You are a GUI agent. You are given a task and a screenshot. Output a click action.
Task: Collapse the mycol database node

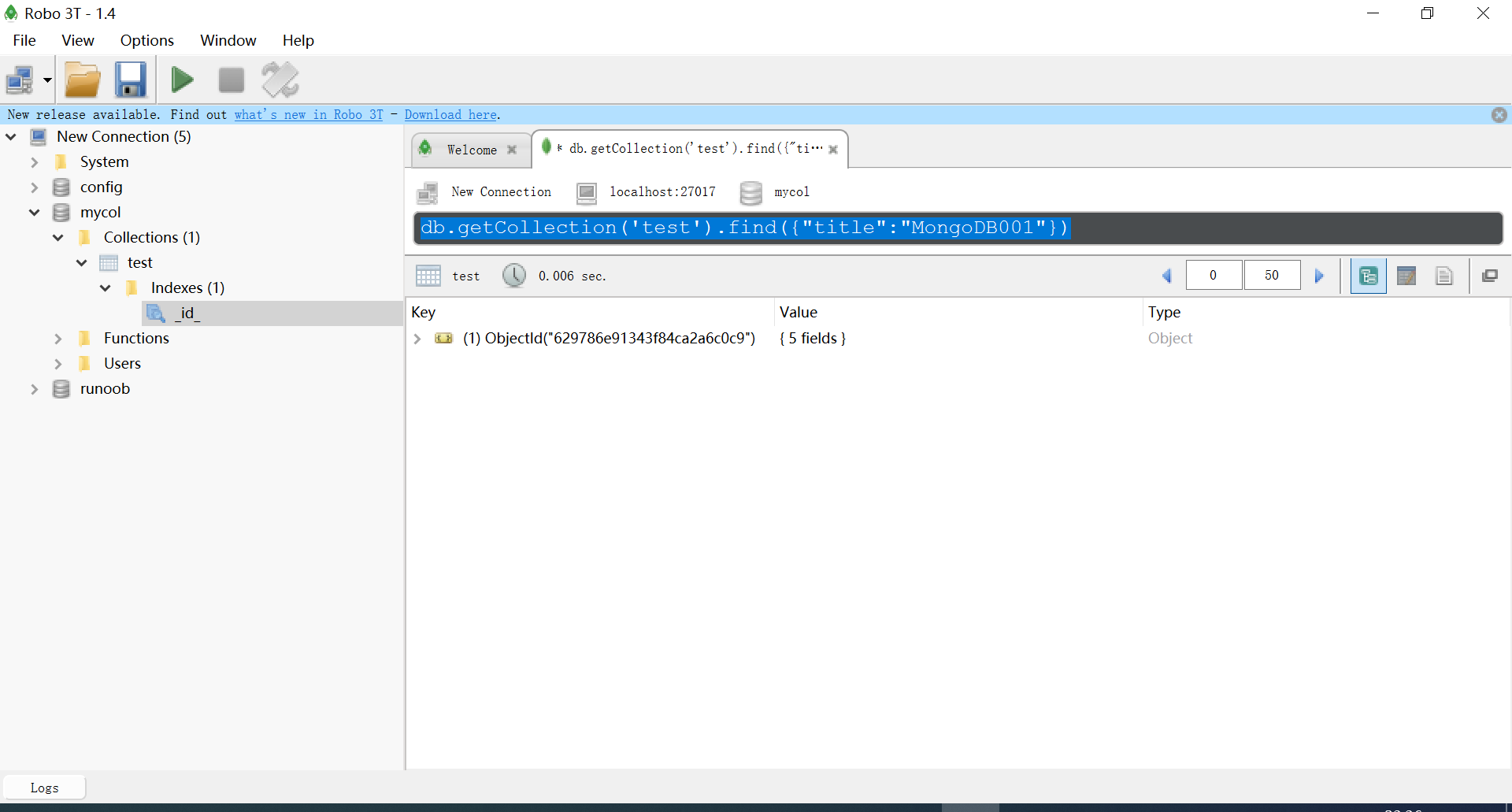(35, 213)
